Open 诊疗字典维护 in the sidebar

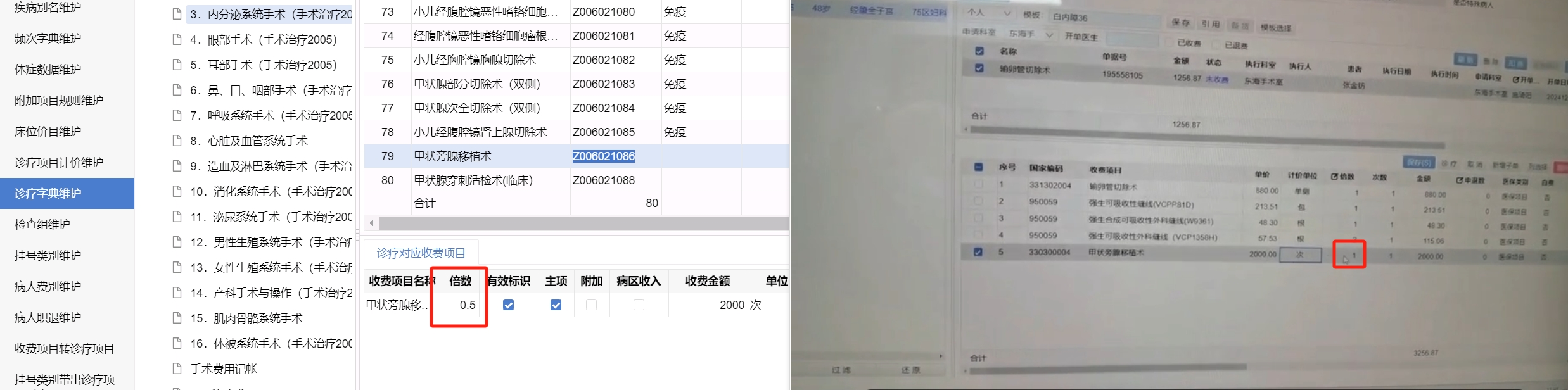coord(67,193)
